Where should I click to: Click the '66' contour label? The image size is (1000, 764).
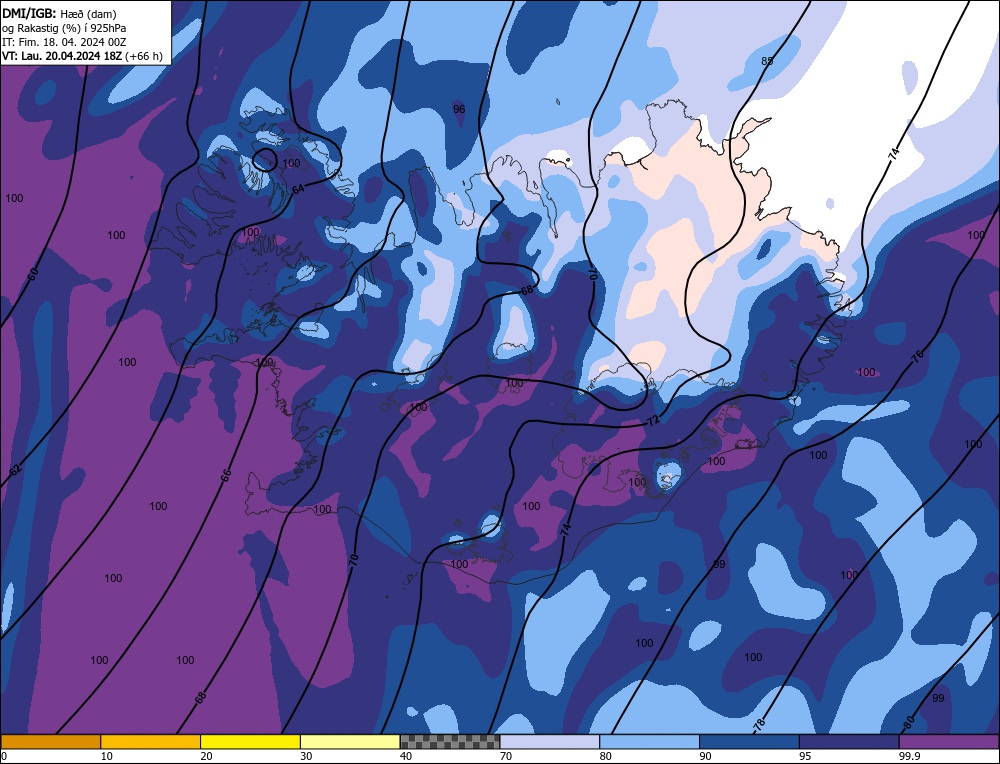[225, 475]
